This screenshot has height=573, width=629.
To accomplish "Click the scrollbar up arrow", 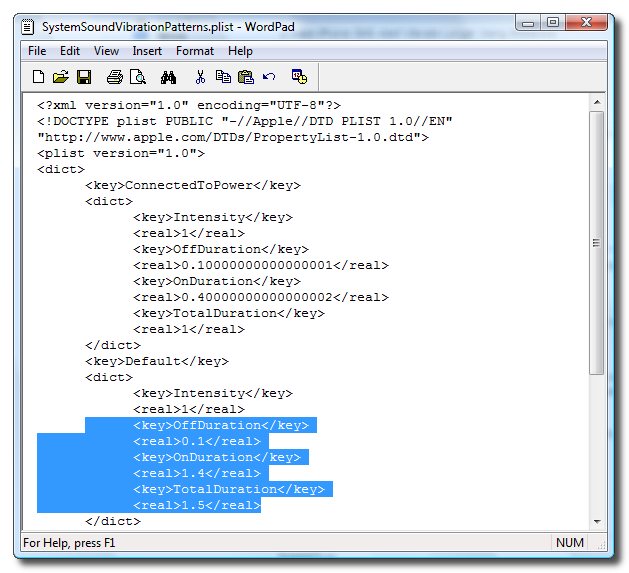I will click(597, 102).
